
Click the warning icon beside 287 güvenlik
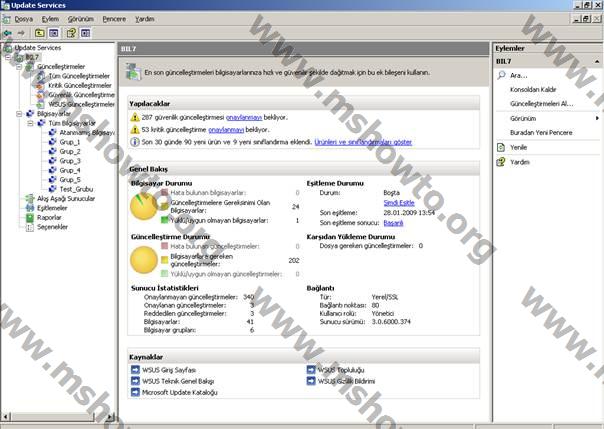[x=134, y=117]
